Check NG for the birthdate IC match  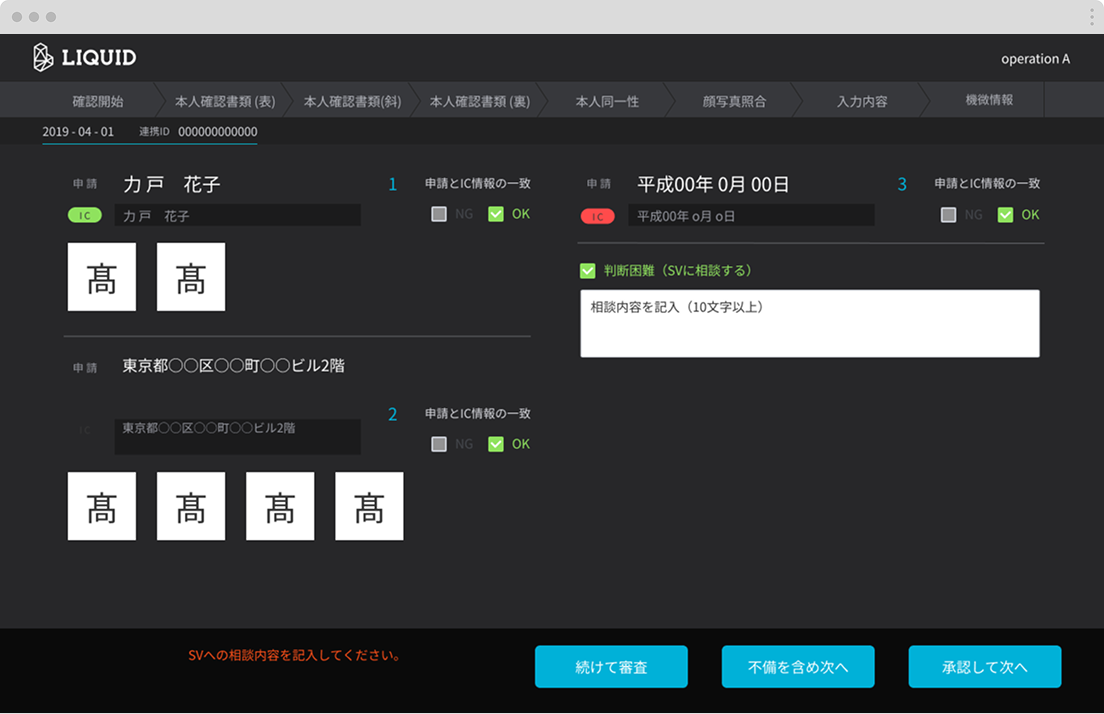click(948, 214)
